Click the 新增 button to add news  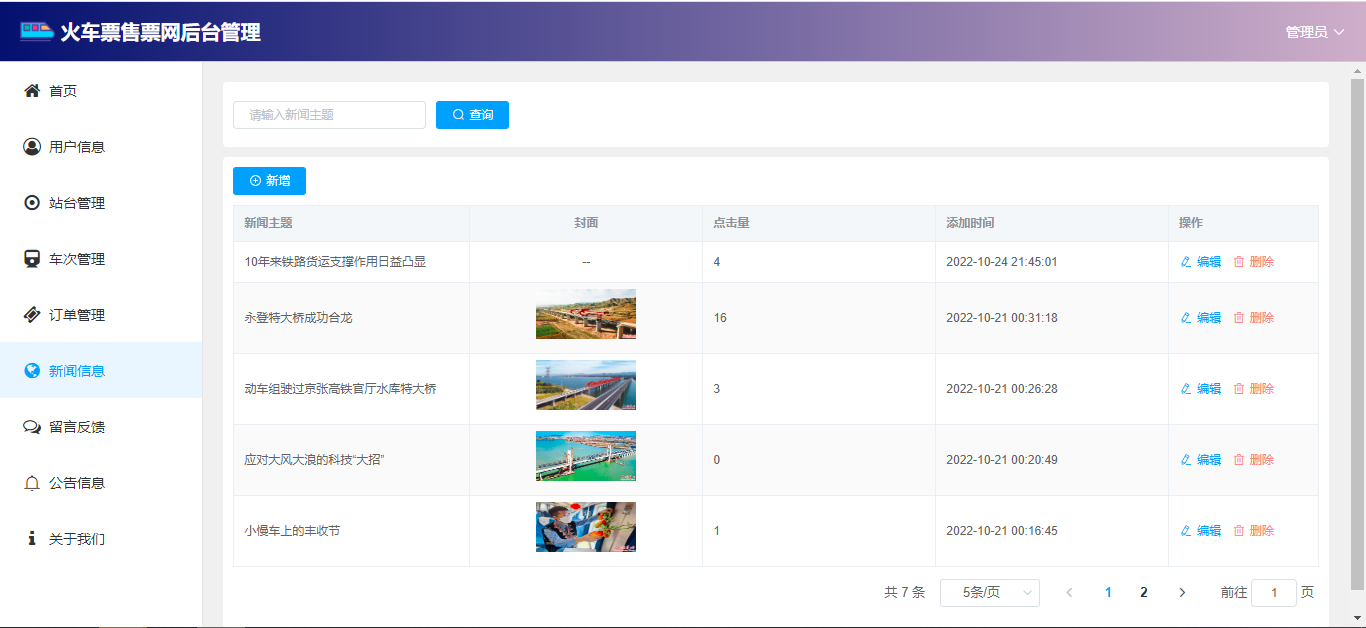pyautogui.click(x=269, y=181)
